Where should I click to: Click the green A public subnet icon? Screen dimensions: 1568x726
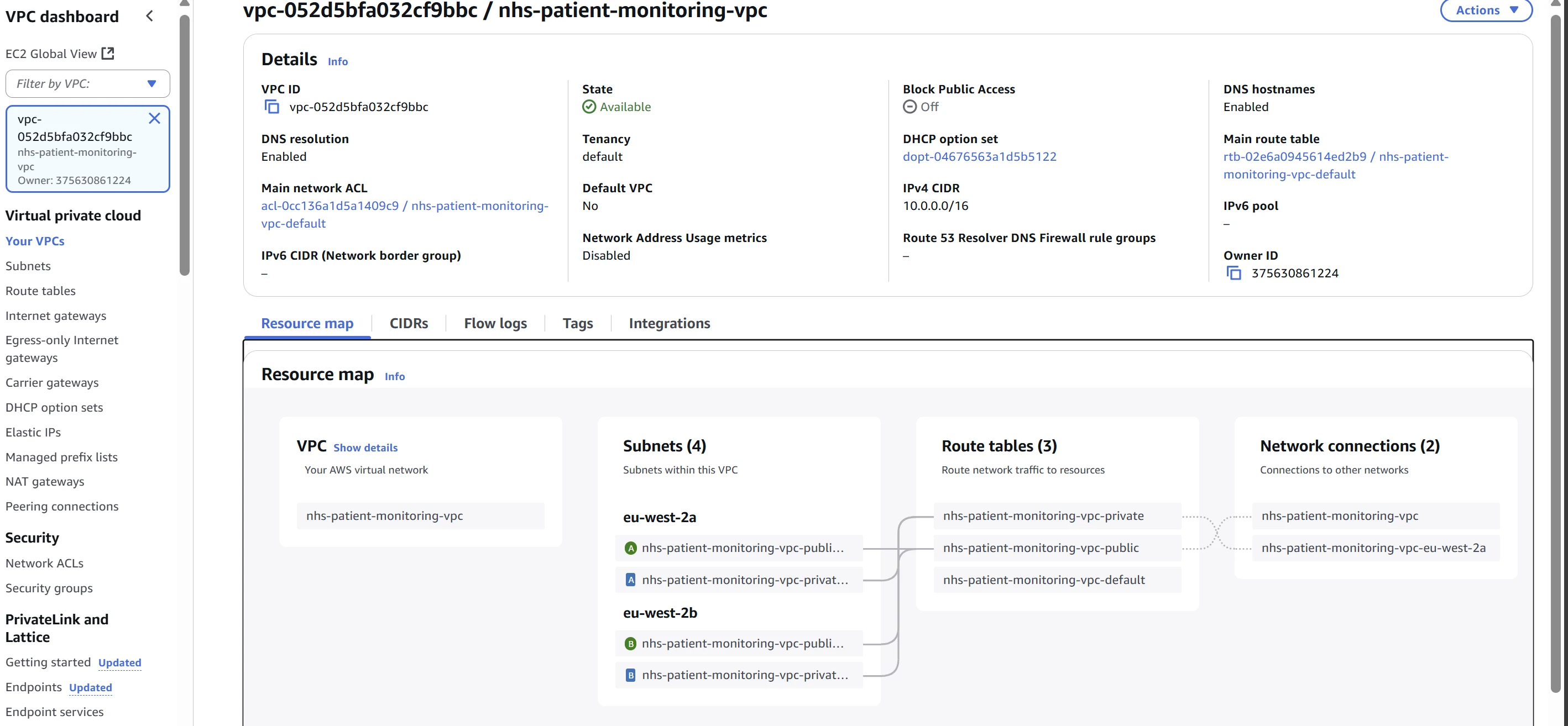pyautogui.click(x=631, y=548)
